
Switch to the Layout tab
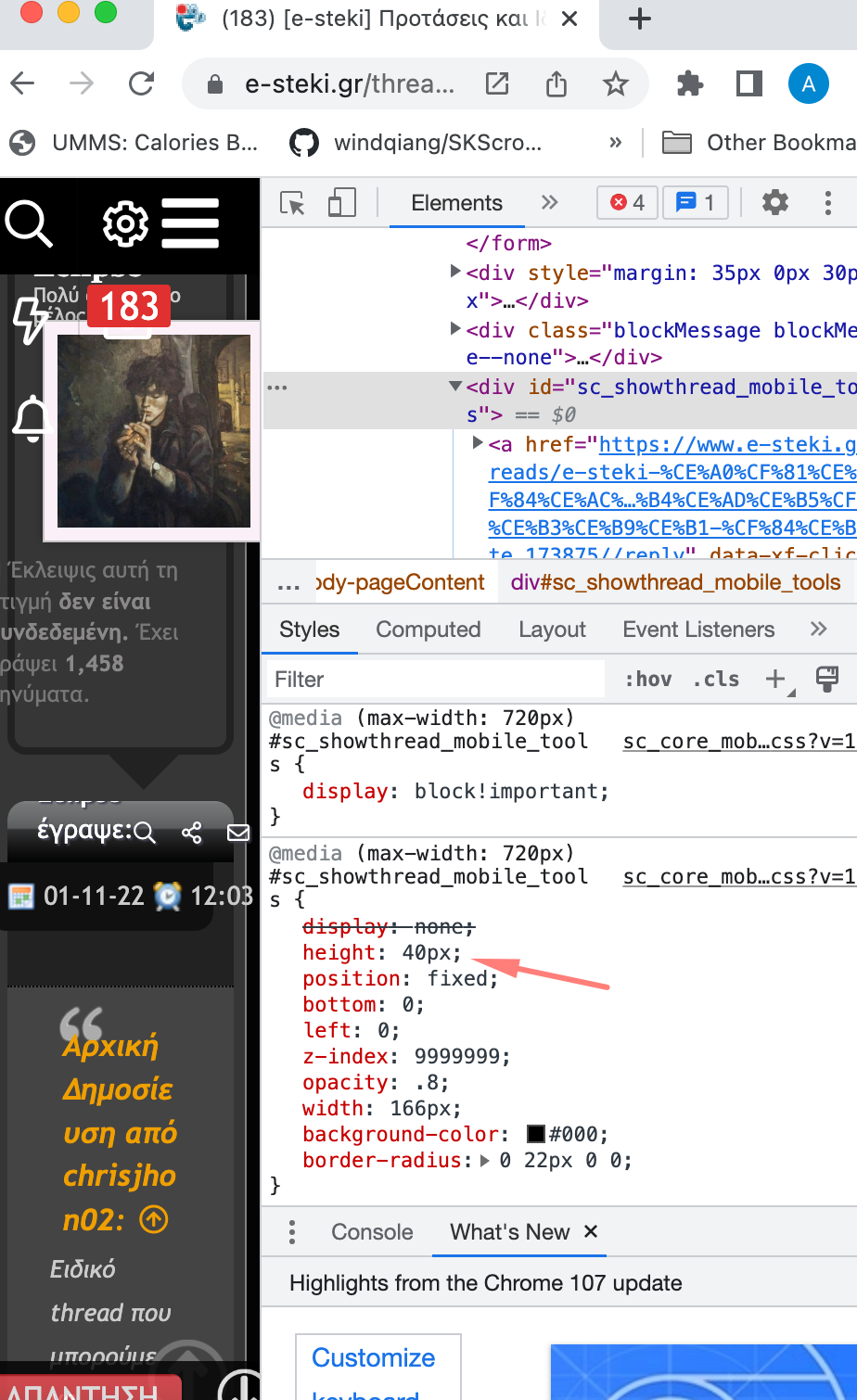553,630
